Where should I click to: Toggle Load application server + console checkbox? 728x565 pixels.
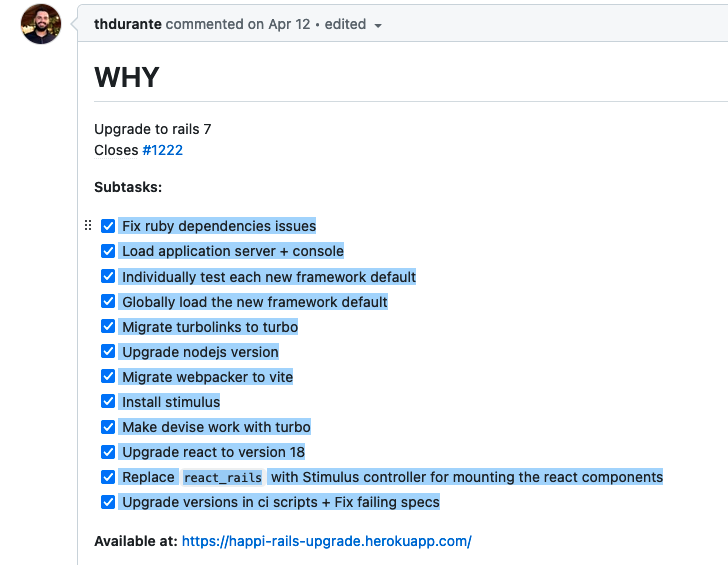click(x=108, y=251)
